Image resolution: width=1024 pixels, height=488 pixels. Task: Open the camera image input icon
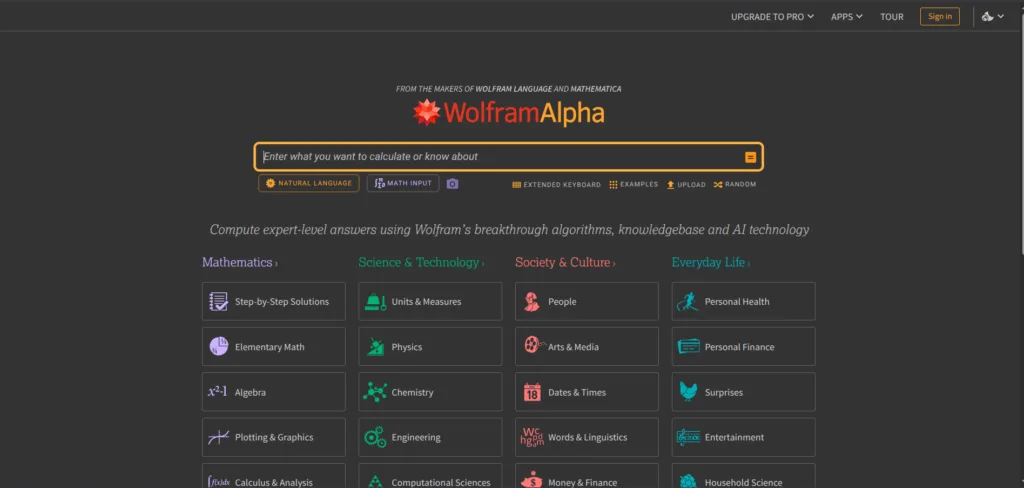pyautogui.click(x=453, y=184)
